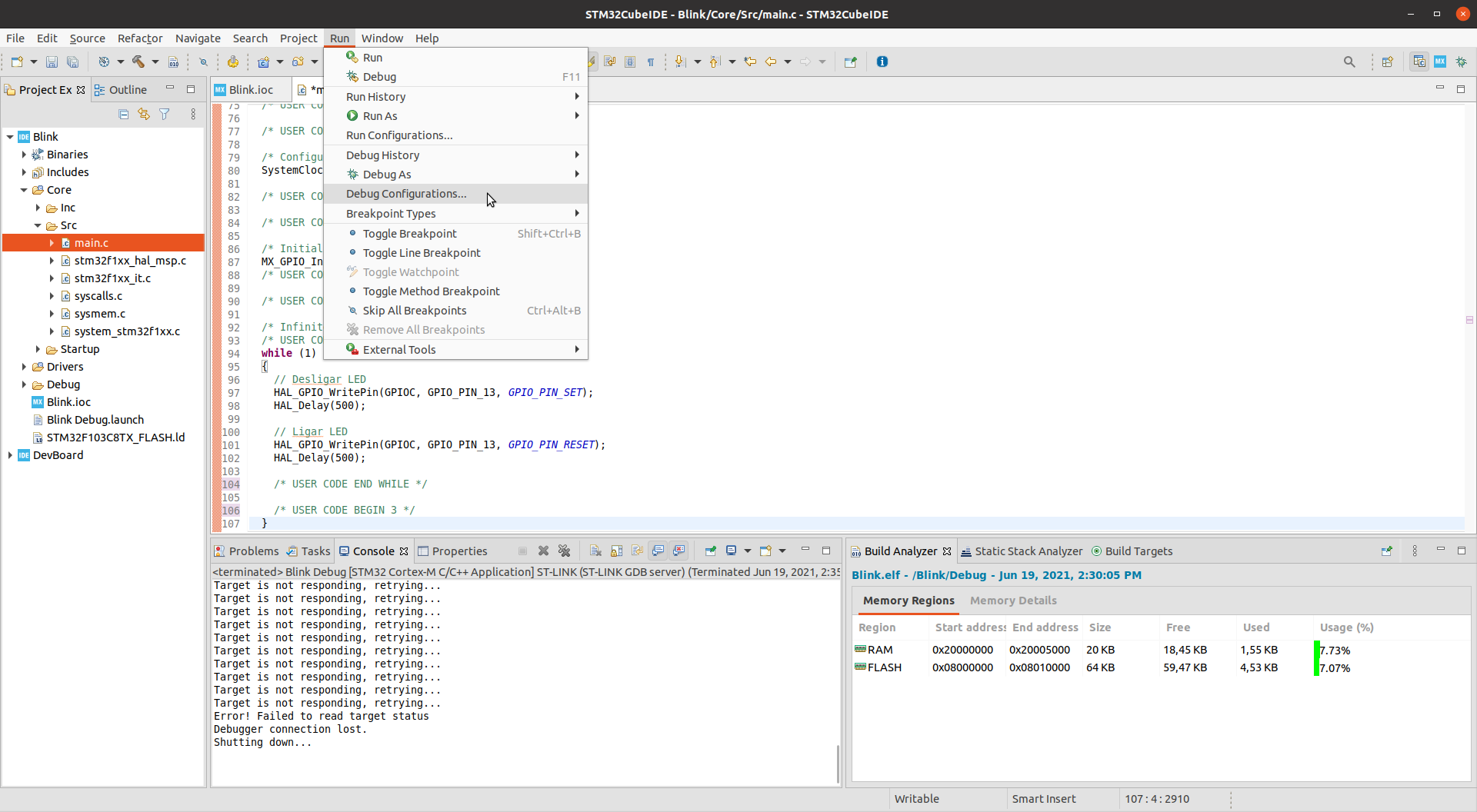1477x812 pixels.
Task: Open the Window menu
Action: coord(382,38)
